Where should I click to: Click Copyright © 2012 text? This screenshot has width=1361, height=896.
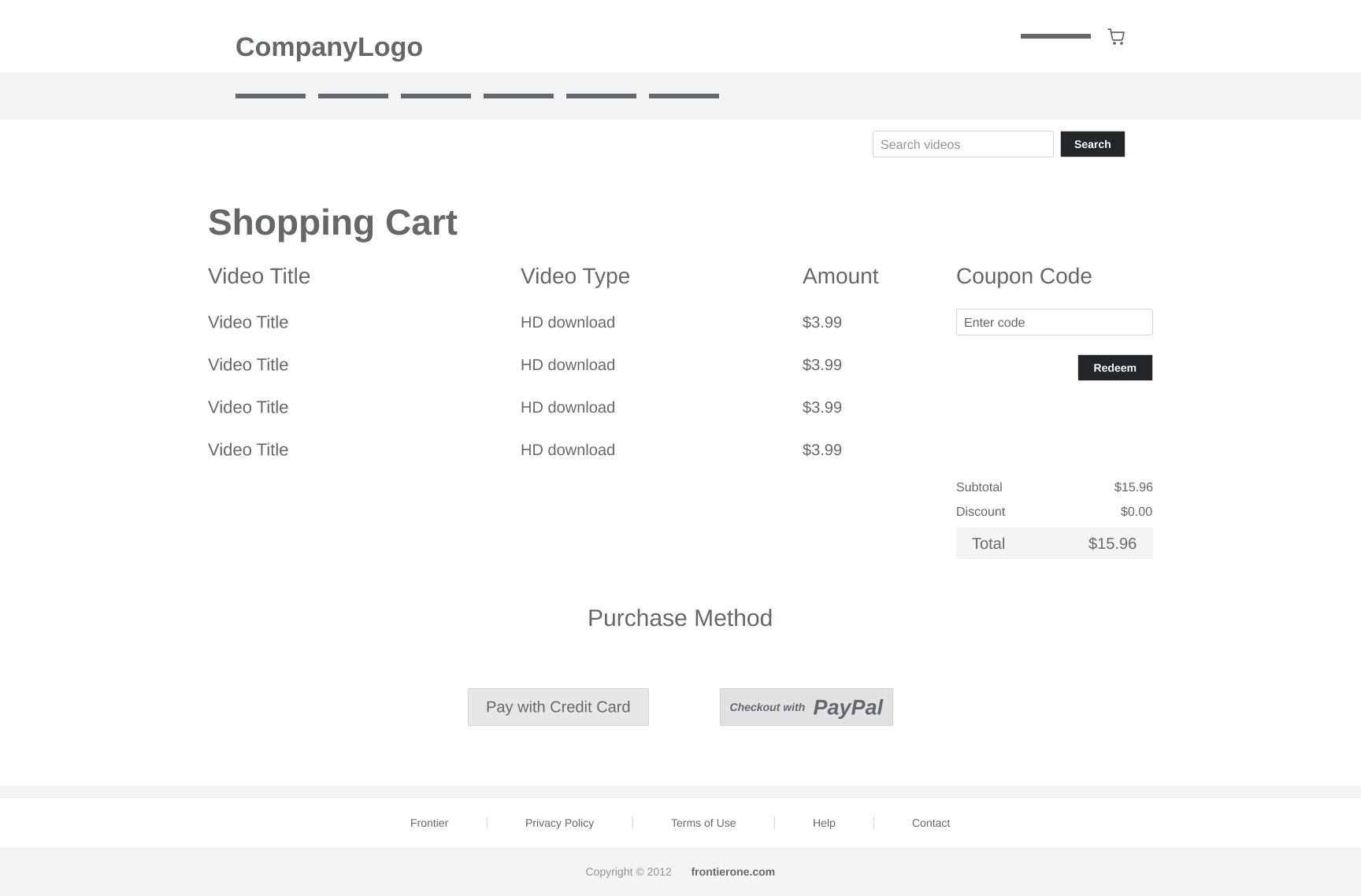click(x=629, y=872)
